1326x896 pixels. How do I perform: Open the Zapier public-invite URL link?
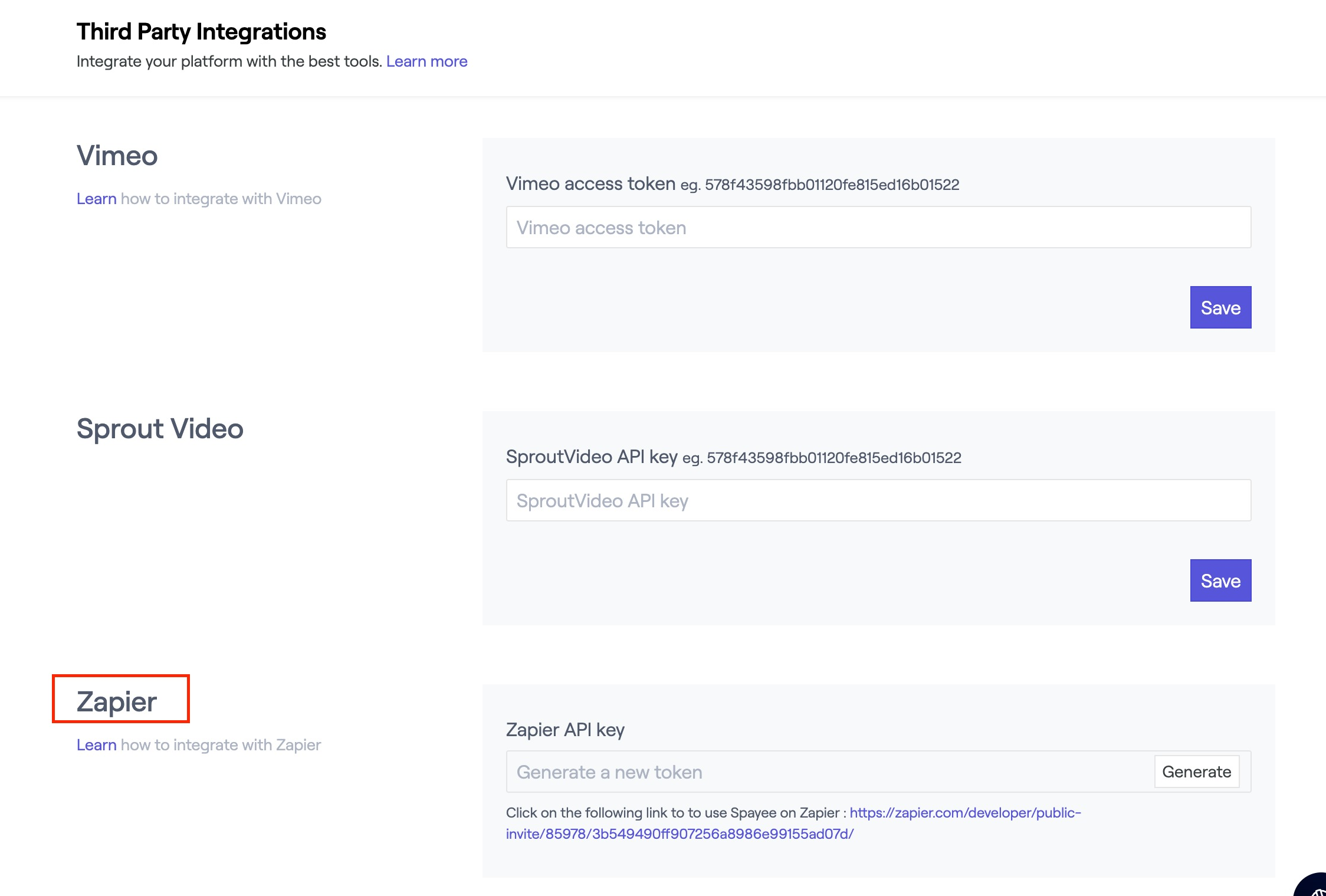(965, 813)
